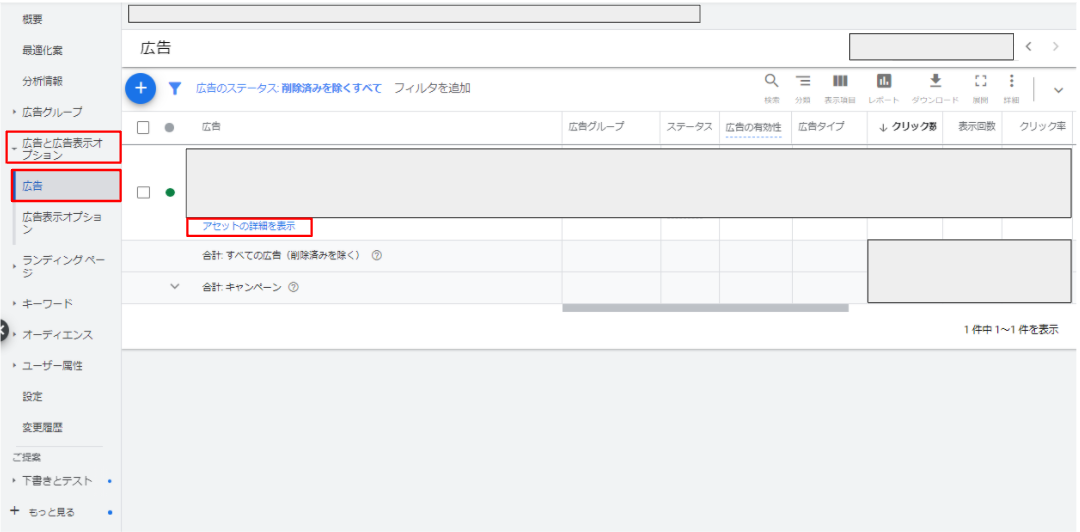Image resolution: width=1080 pixels, height=532 pixels.
Task: Expand the 合計: キャンペーン row chevron
Action: tap(175, 287)
